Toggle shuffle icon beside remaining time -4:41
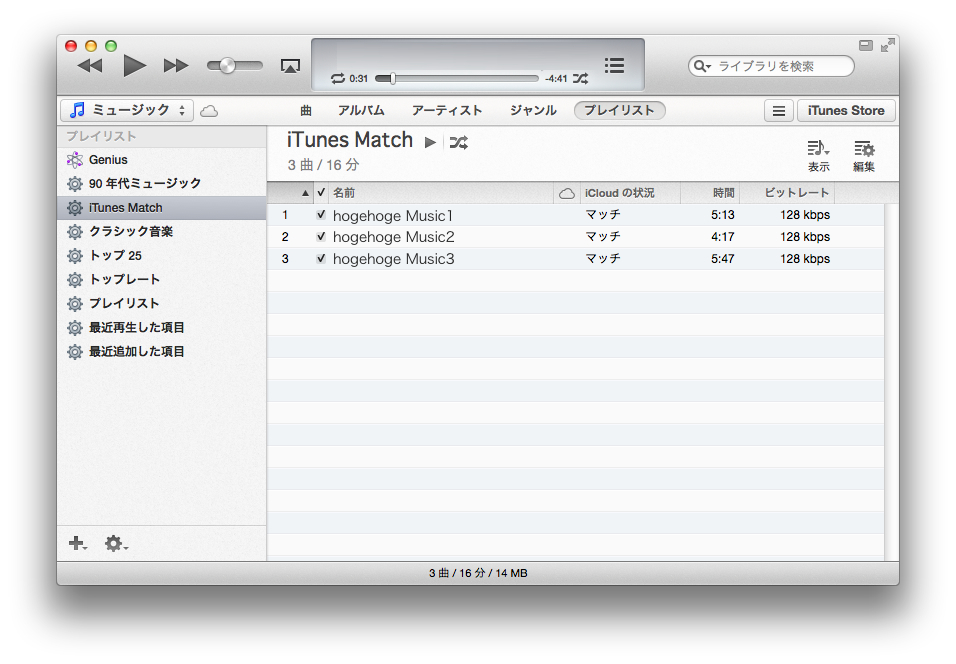 click(580, 78)
